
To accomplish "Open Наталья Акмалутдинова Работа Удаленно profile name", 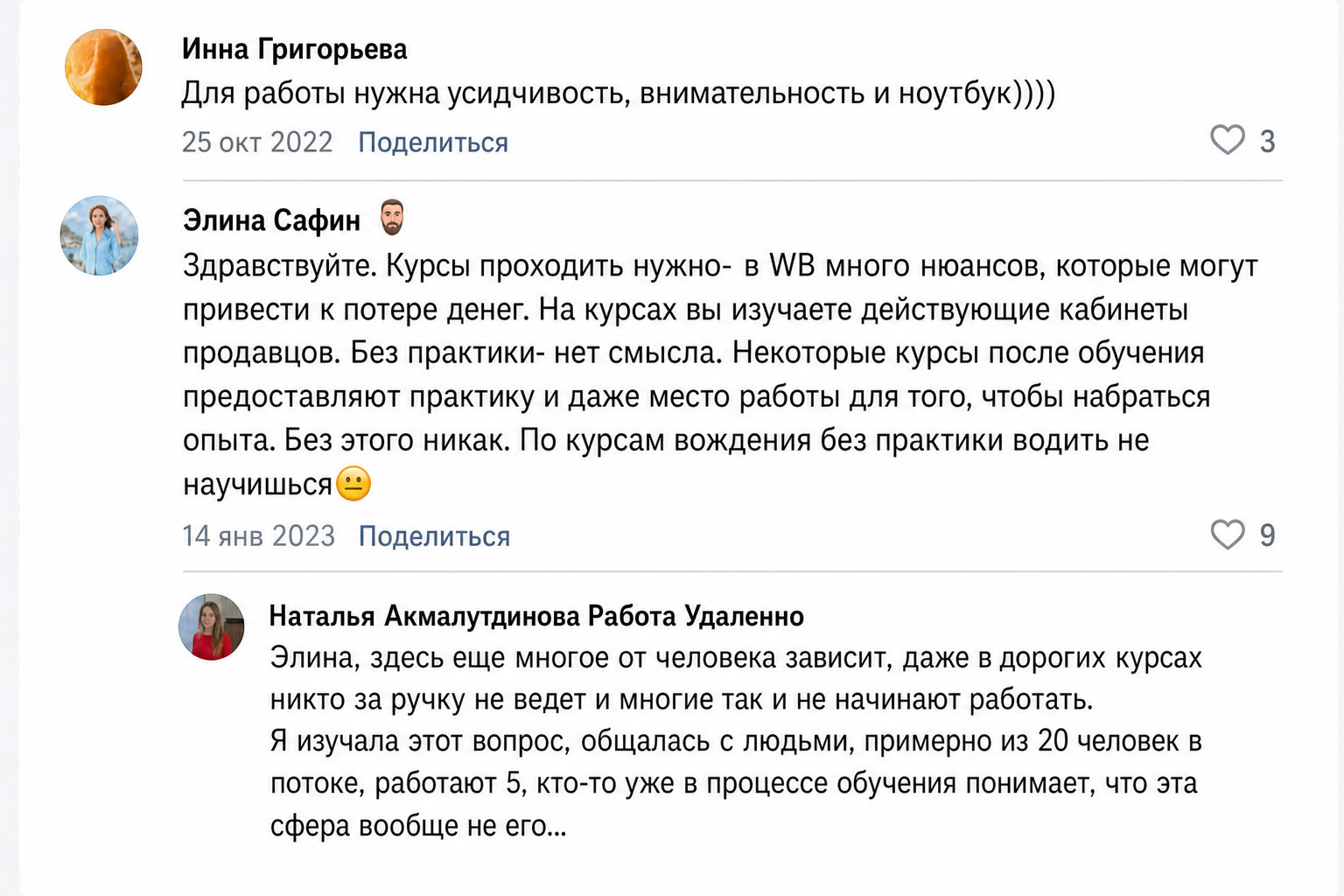I will (536, 616).
